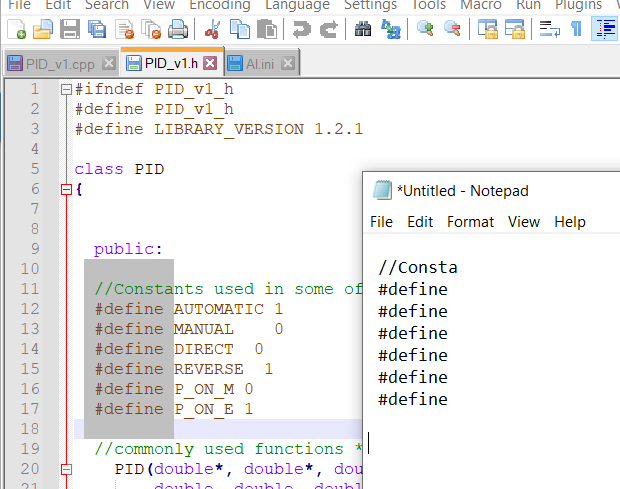Paste using the clipboard icon
620x489 pixels.
(x=267, y=30)
